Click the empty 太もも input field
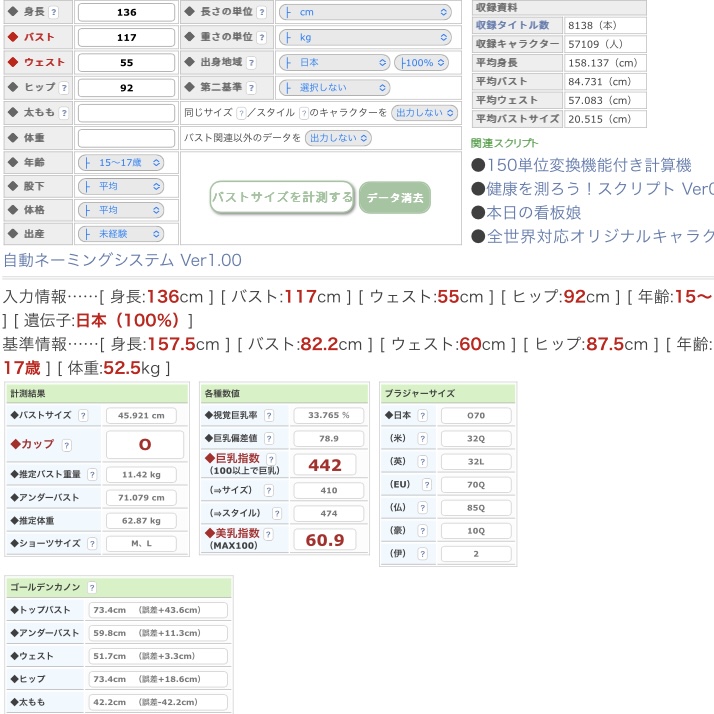The image size is (714, 714). (126, 113)
